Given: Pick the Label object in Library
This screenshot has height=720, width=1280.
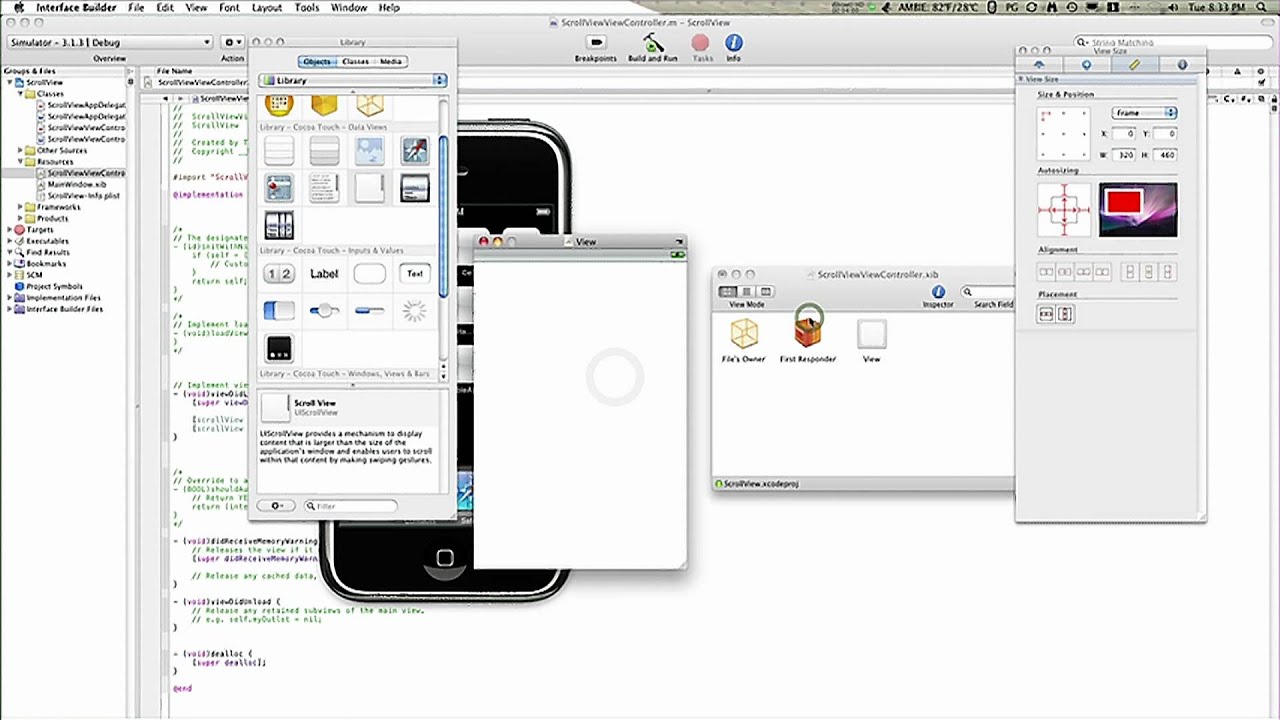Looking at the screenshot, I should tap(324, 274).
